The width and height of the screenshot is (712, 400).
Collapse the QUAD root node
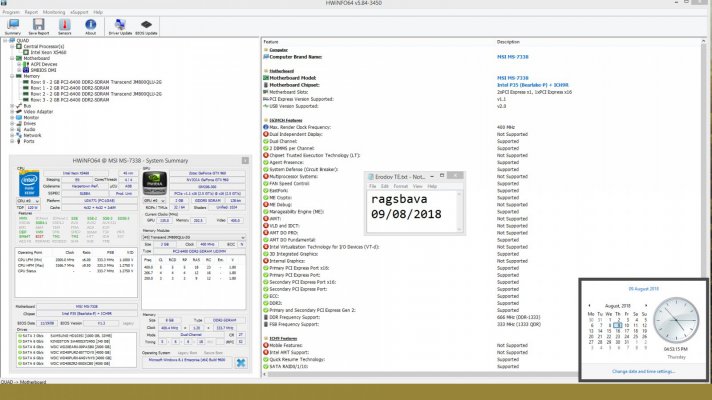(5, 40)
